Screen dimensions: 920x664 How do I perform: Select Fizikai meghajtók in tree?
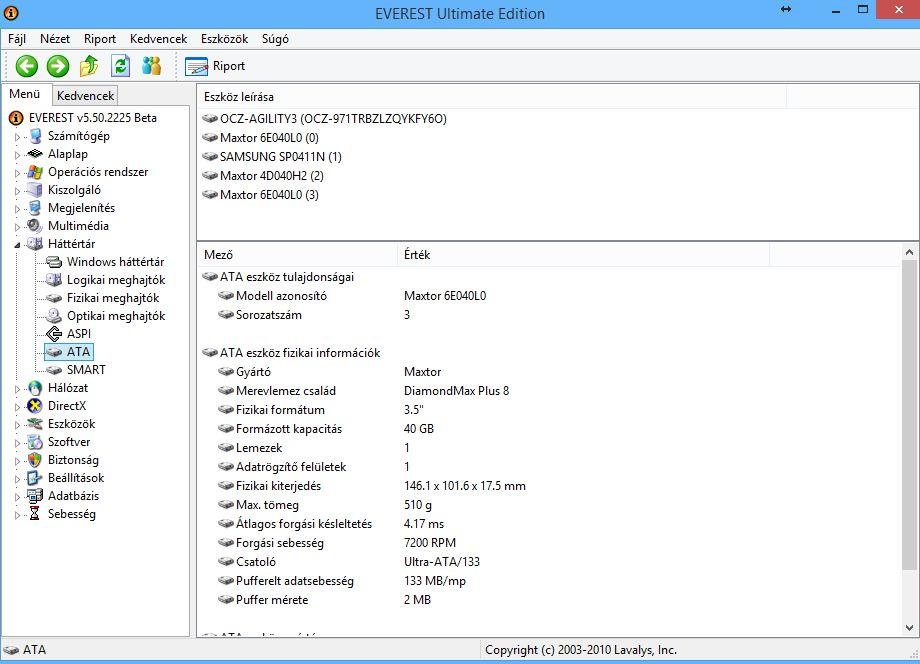click(x=113, y=298)
